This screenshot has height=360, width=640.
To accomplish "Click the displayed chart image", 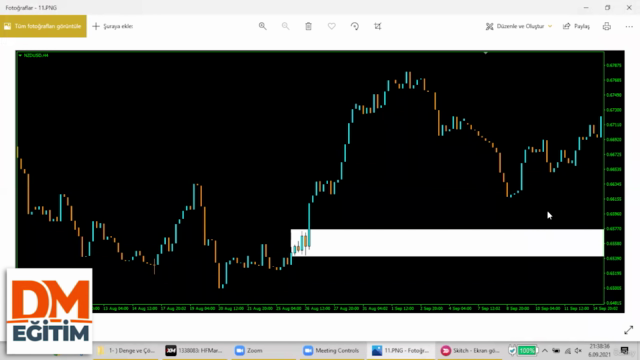I will tap(320, 182).
